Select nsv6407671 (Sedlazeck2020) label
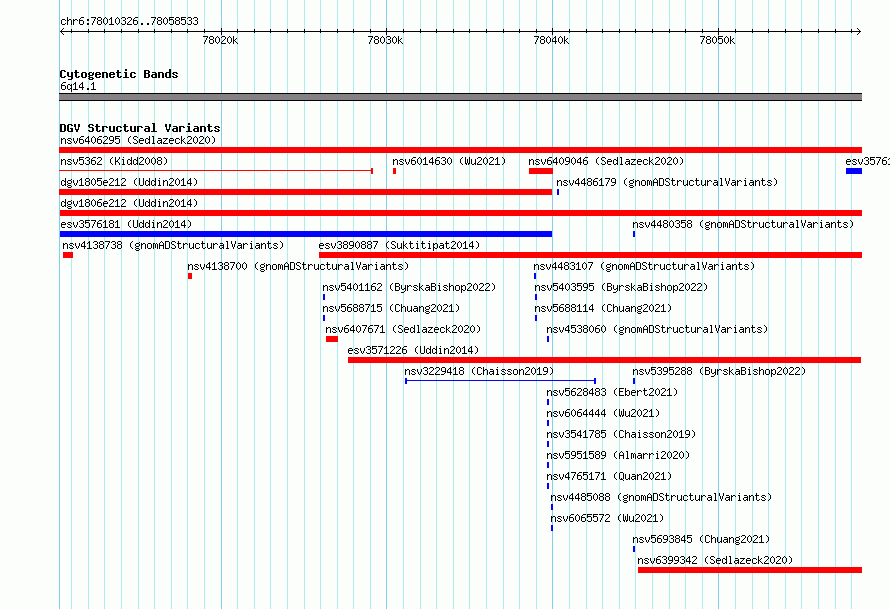890x609 pixels. 403,329
